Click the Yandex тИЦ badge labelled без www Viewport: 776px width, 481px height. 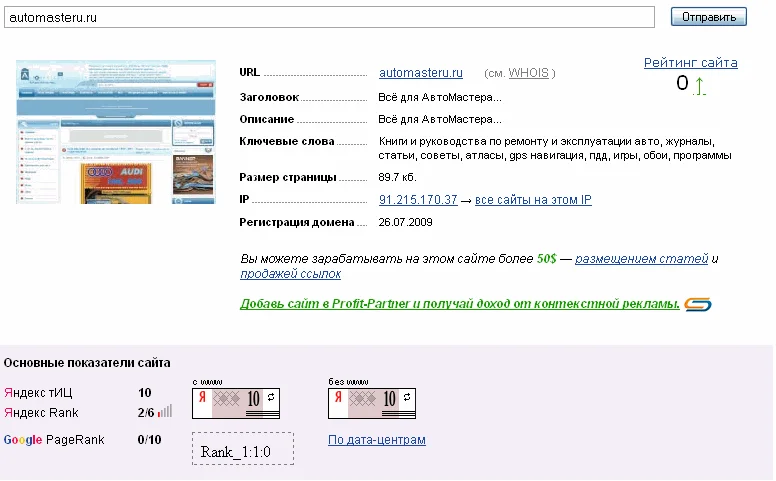point(372,403)
